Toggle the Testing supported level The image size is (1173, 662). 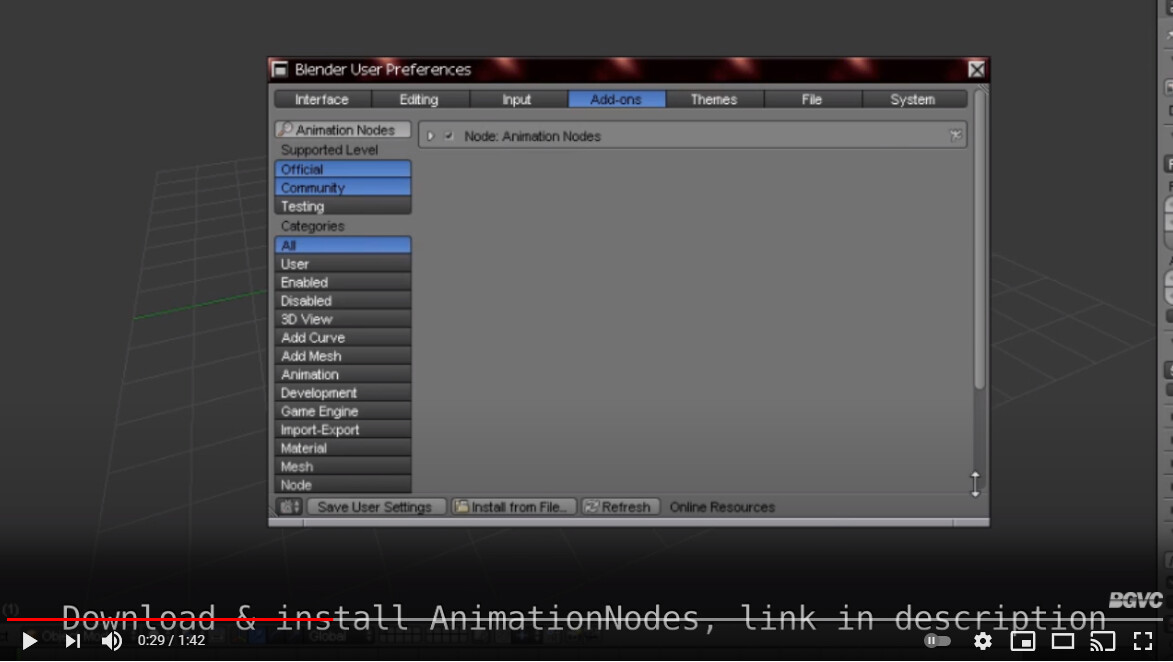tap(342, 206)
